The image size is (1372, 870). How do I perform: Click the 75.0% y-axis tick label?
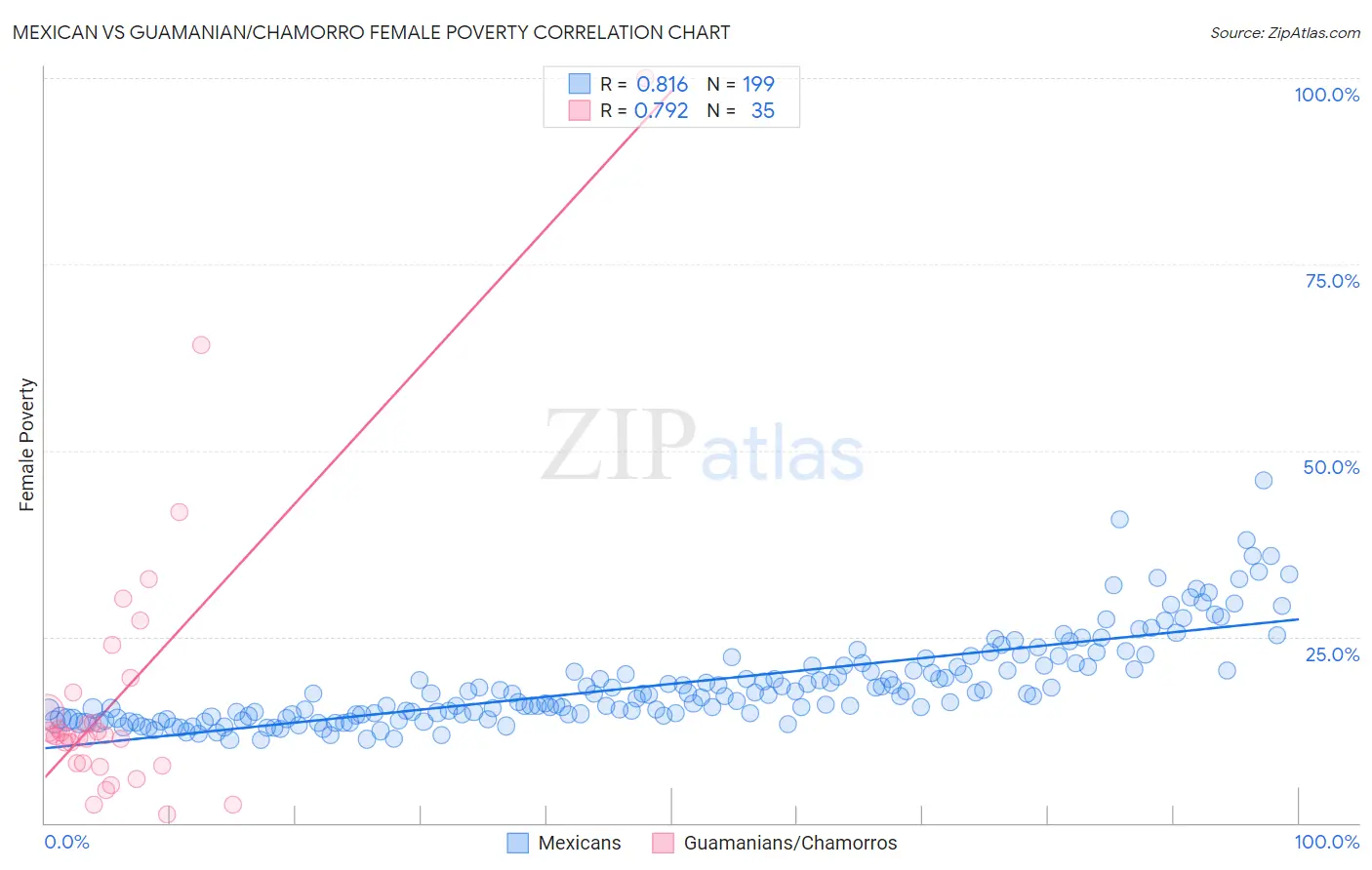[1332, 281]
